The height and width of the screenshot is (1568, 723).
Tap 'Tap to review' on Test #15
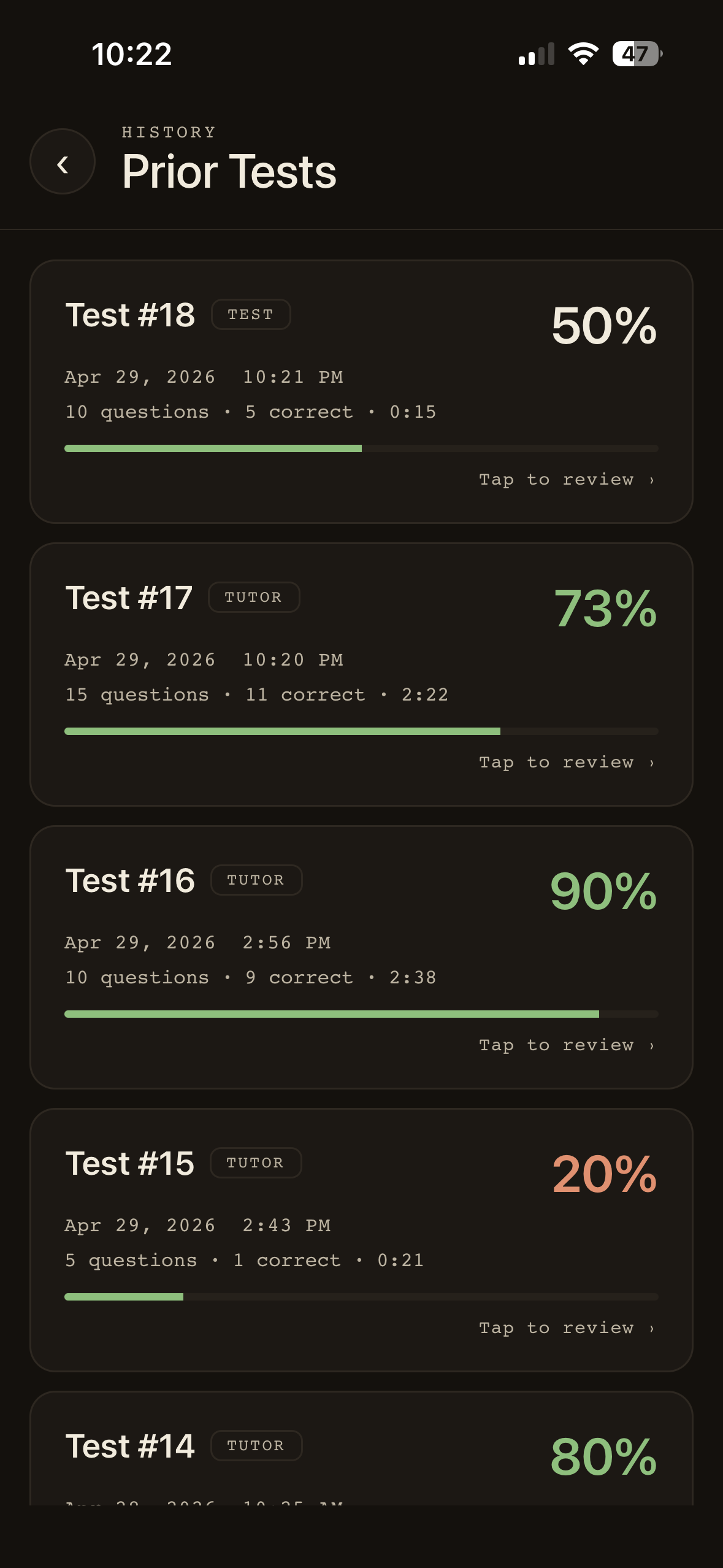pos(556,1328)
